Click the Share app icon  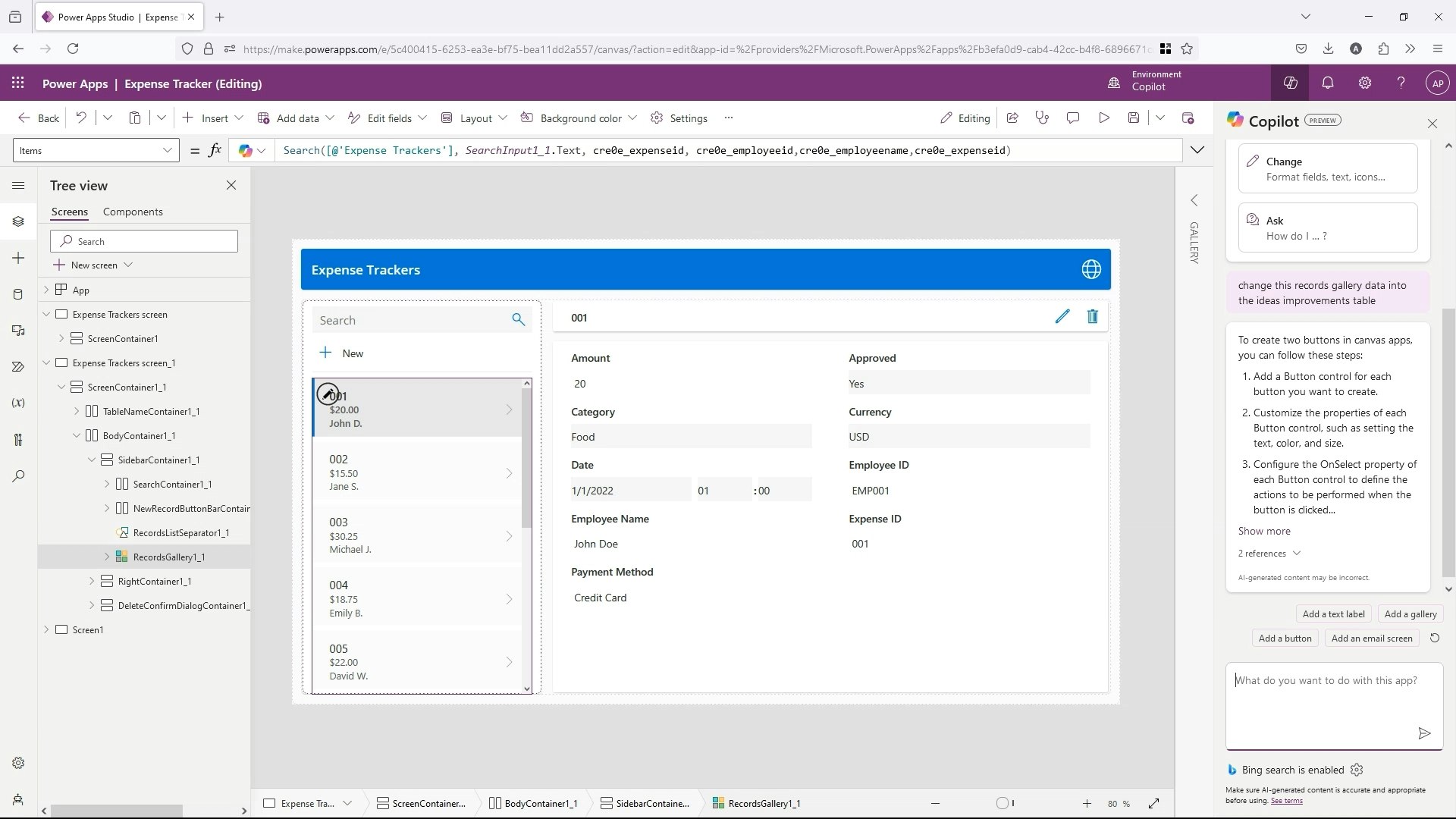[1012, 118]
